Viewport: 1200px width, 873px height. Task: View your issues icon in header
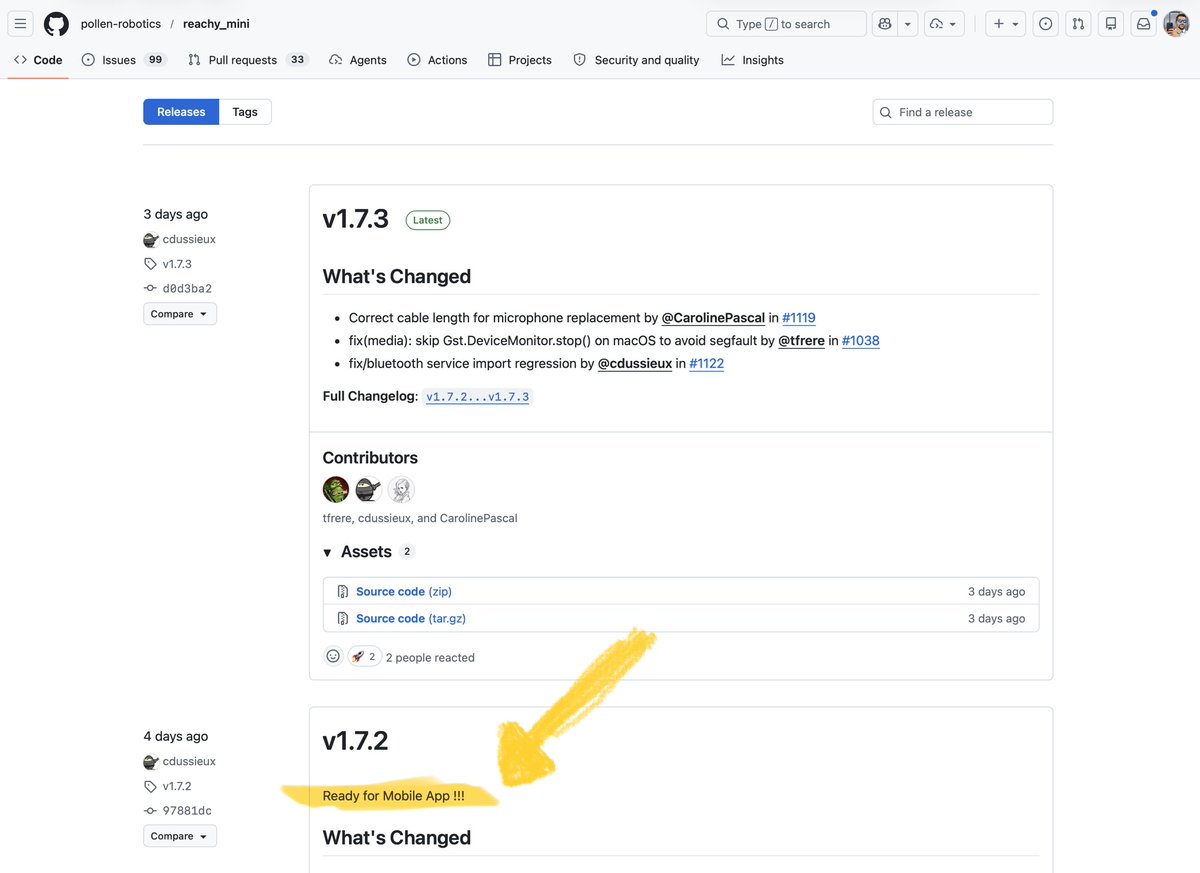point(1046,24)
